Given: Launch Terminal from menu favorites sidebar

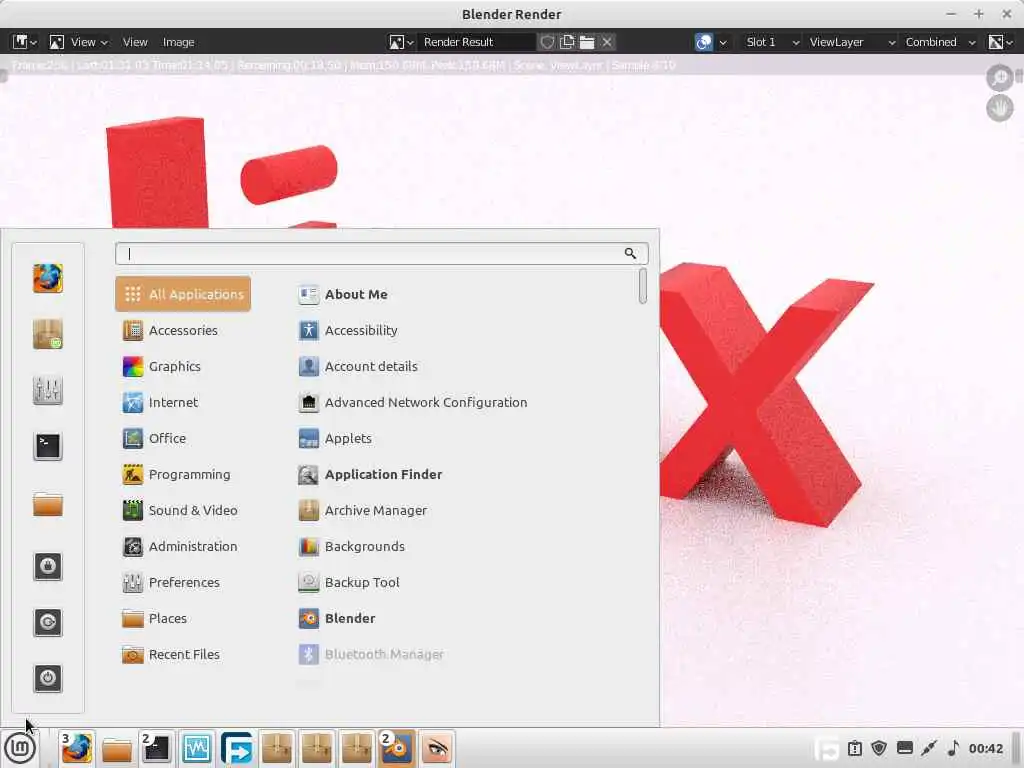Looking at the screenshot, I should pos(48,447).
